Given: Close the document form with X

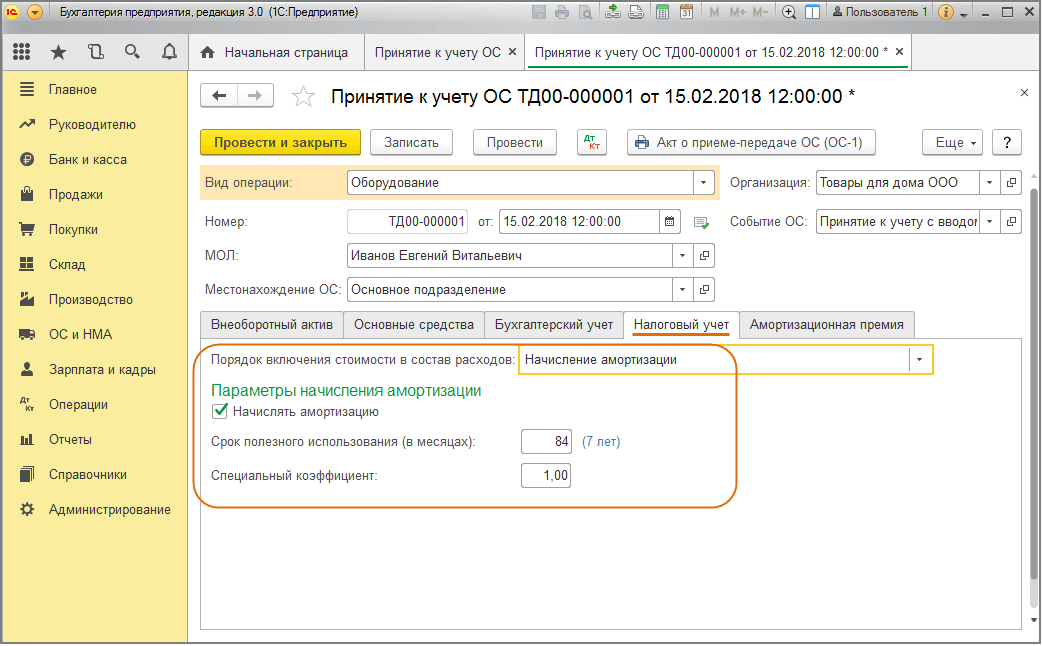Looking at the screenshot, I should point(1024,93).
